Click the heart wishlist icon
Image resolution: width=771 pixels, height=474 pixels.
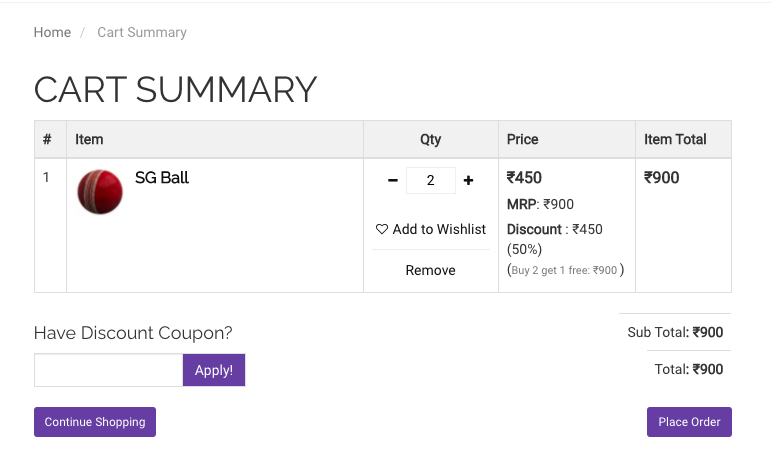click(382, 229)
